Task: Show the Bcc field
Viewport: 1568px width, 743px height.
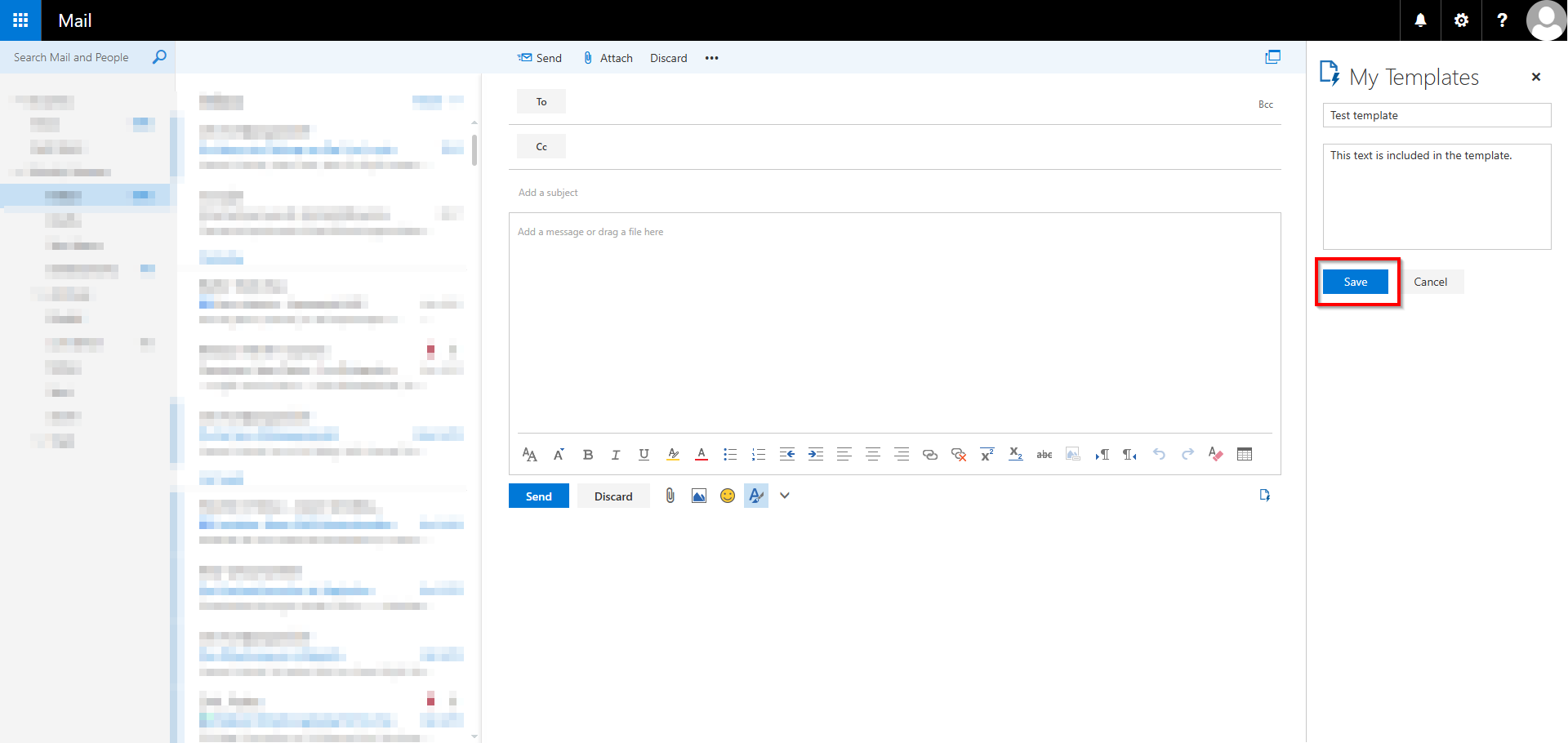Action: click(x=1266, y=104)
